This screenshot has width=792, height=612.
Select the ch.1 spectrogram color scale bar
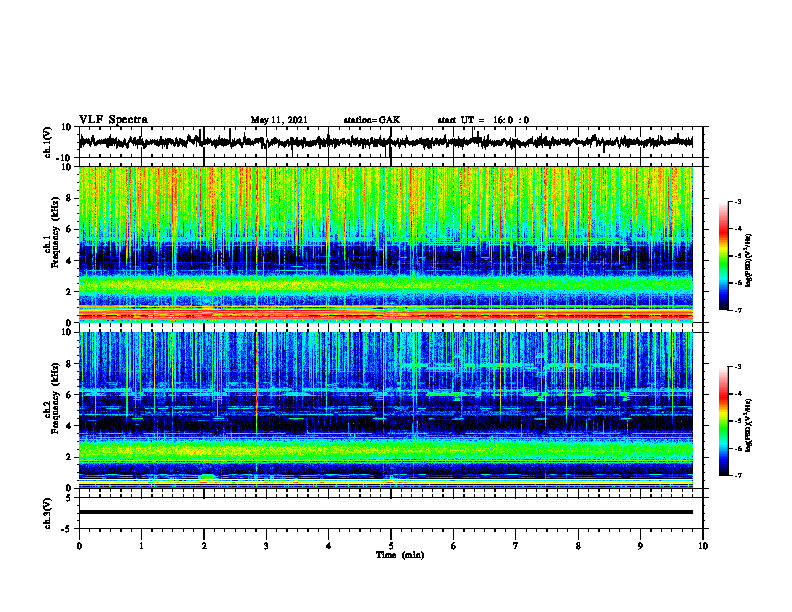point(723,256)
